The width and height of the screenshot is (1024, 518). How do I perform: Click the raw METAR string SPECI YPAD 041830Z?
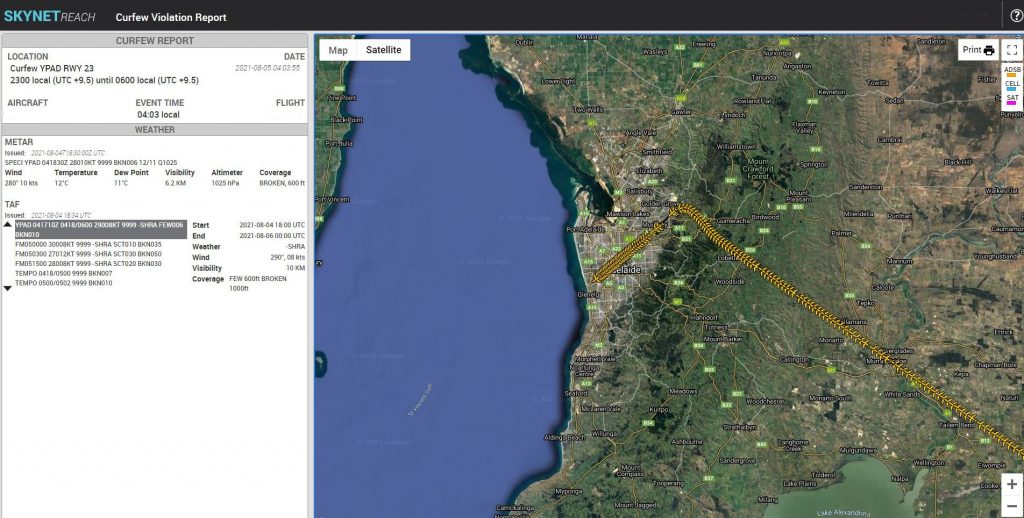(91, 163)
